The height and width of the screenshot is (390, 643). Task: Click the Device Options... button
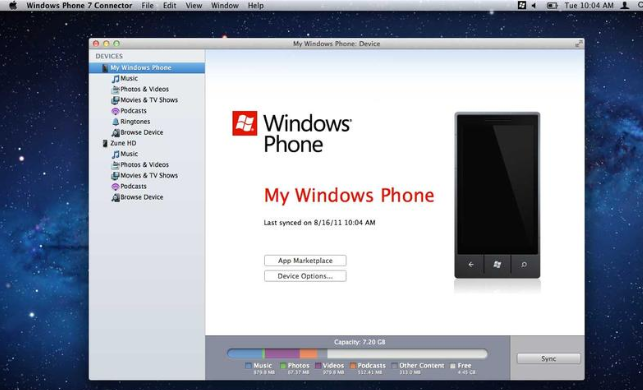305,276
